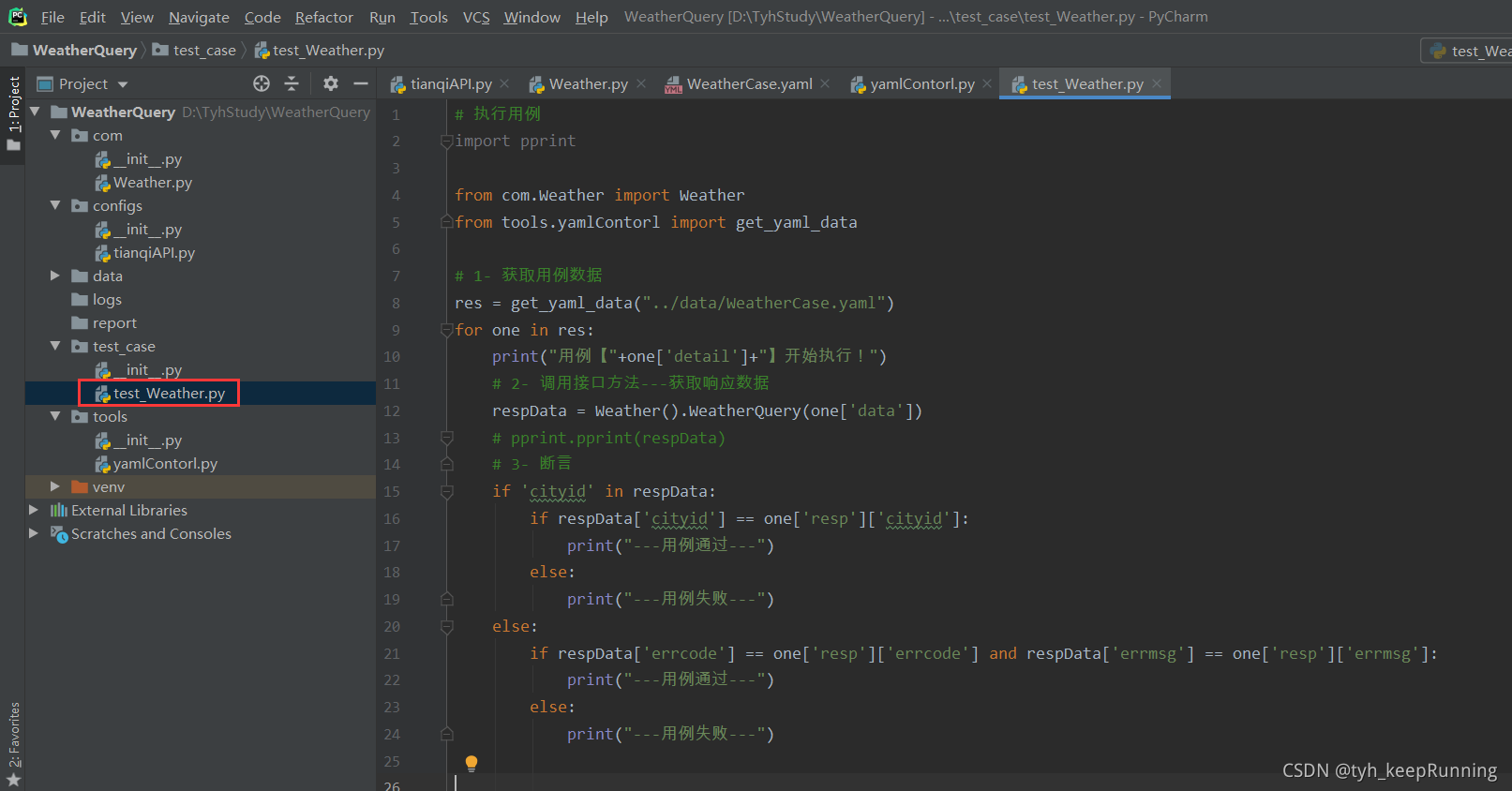Open the View menu
This screenshot has width=1512, height=791.
coord(137,17)
